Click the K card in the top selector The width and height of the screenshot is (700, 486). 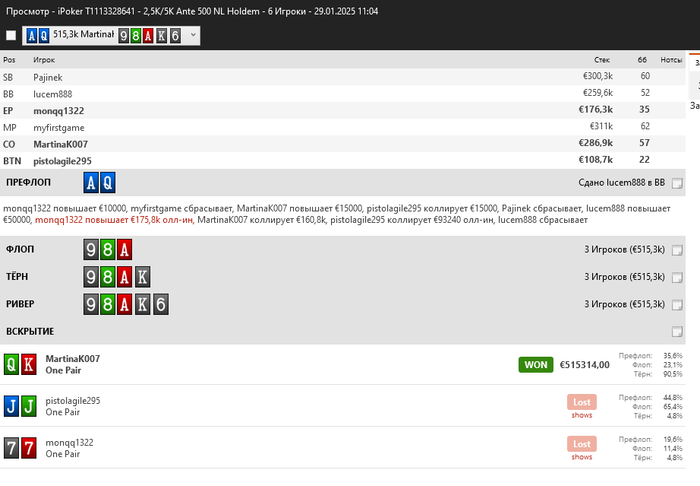coord(162,35)
